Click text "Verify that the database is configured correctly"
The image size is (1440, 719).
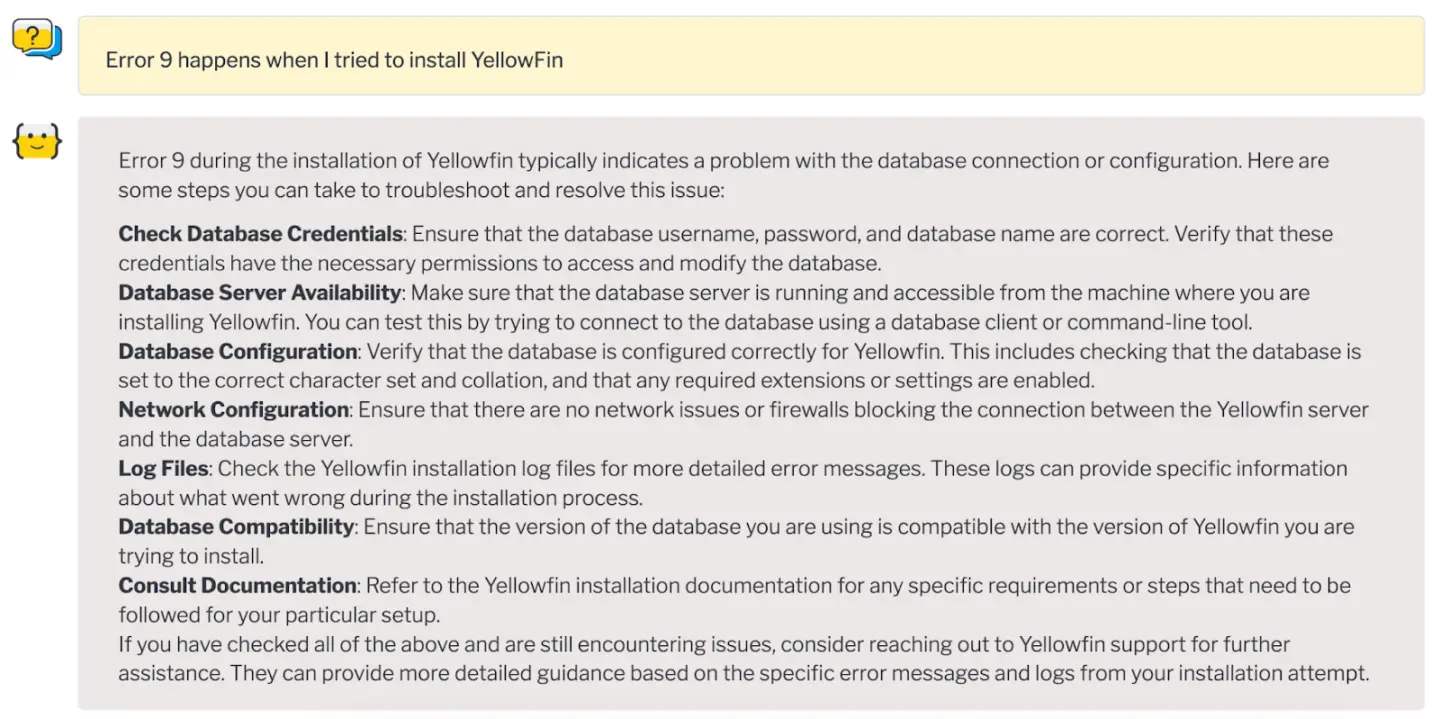point(580,352)
